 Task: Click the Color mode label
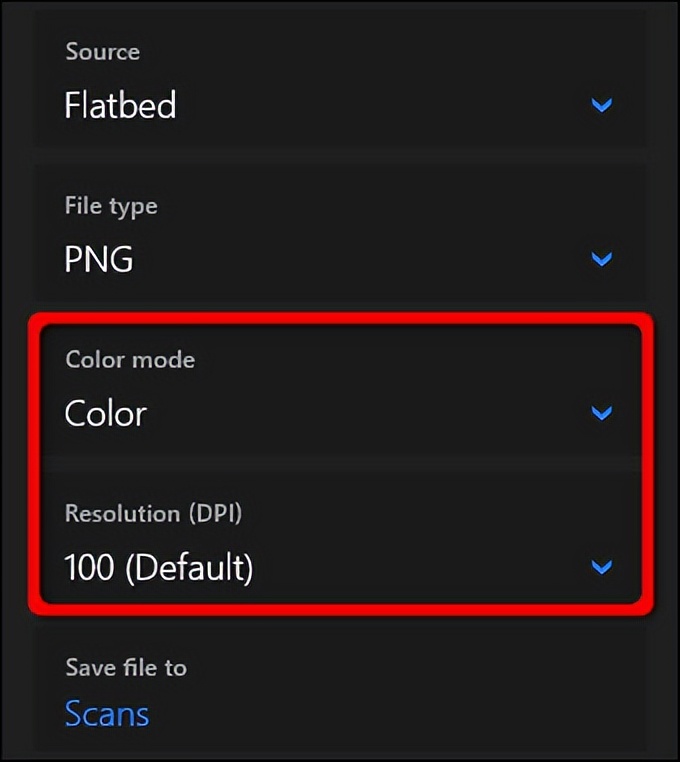[130, 360]
